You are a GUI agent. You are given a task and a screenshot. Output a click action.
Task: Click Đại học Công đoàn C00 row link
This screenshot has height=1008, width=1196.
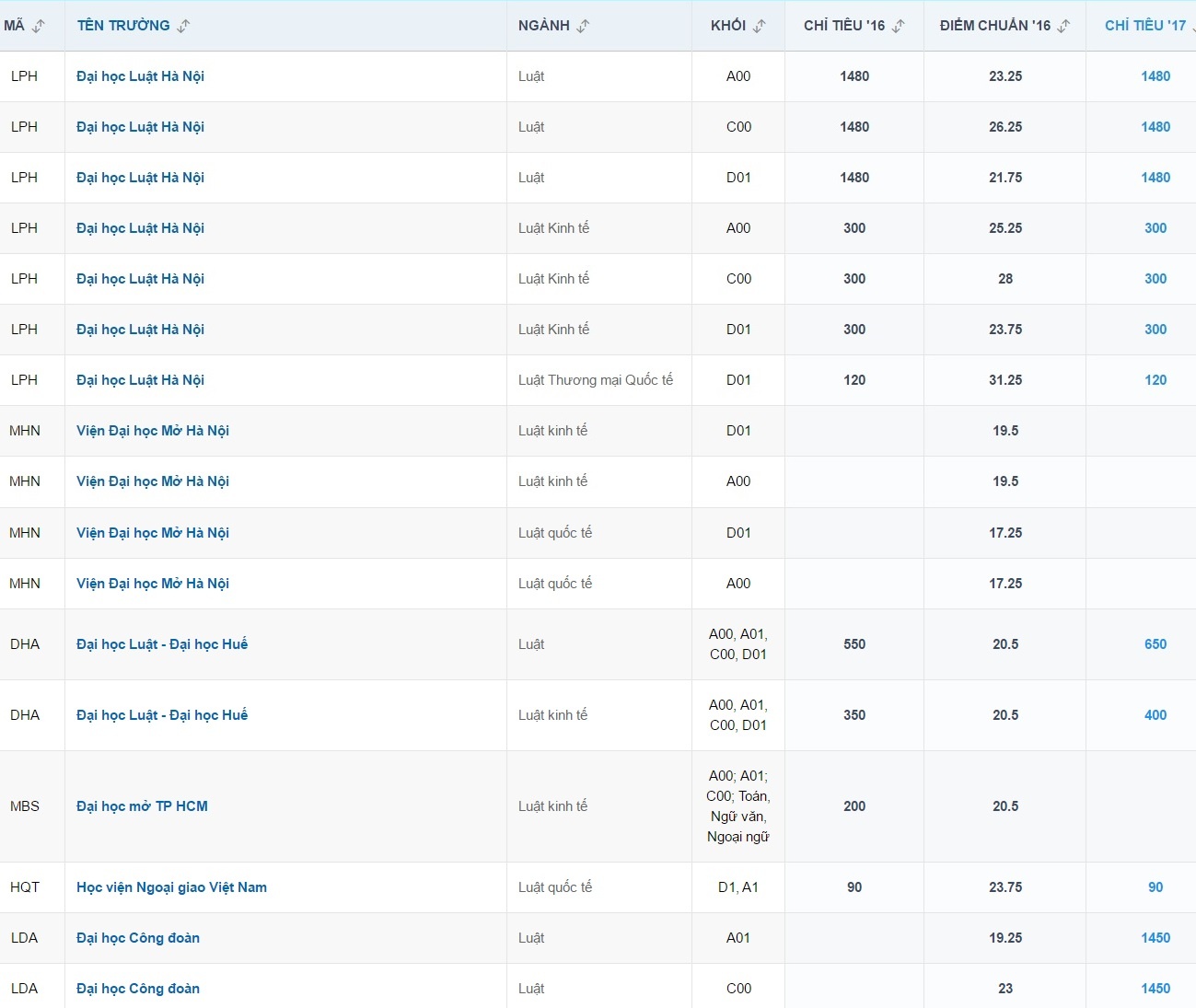click(138, 989)
